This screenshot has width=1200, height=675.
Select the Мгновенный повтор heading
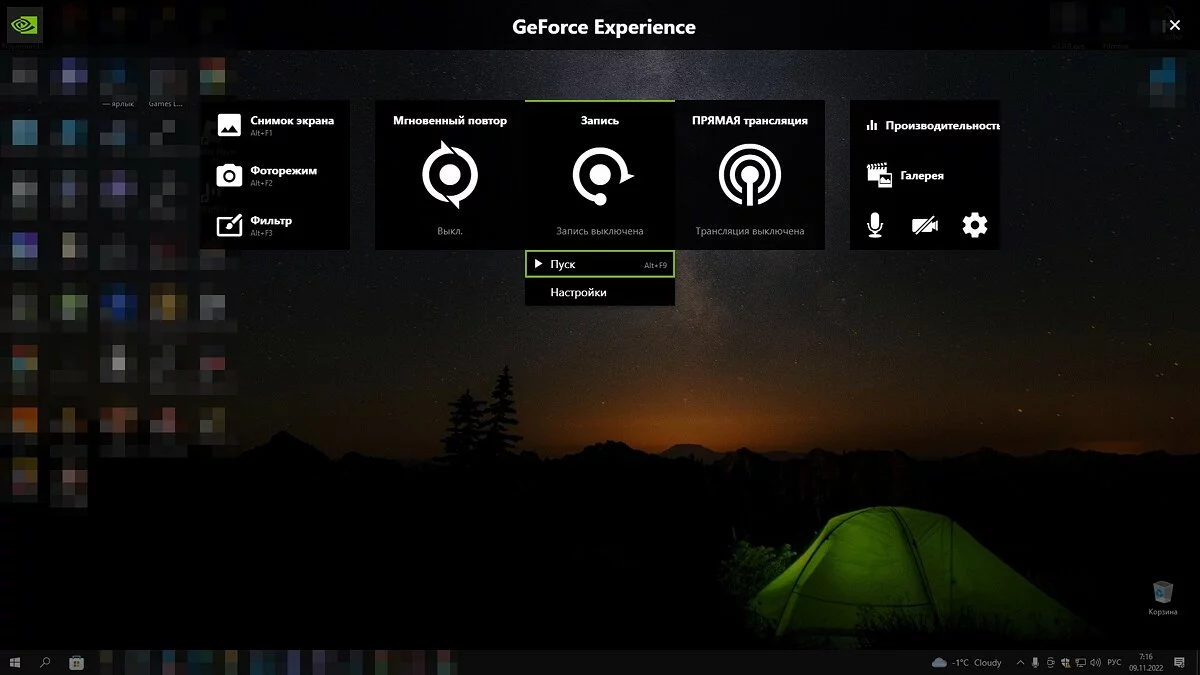450,120
